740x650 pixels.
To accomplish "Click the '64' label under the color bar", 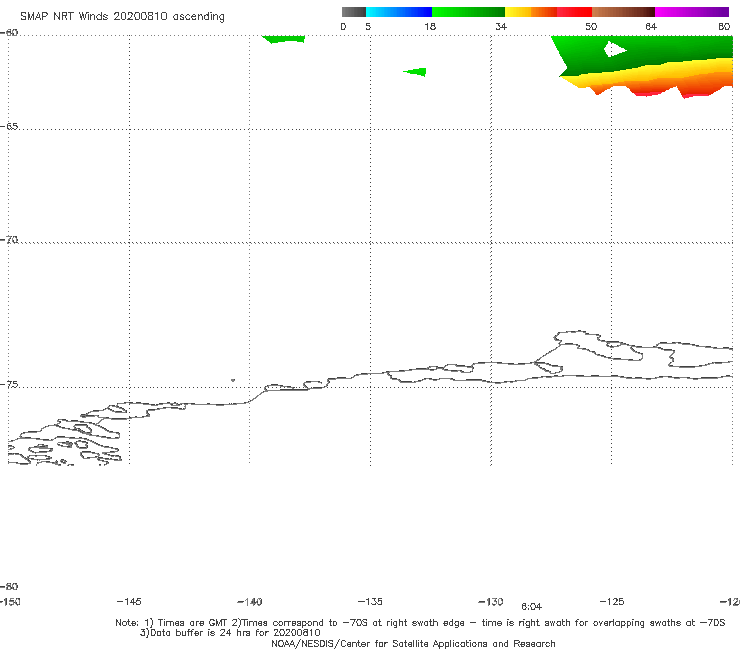I will pos(651,26).
